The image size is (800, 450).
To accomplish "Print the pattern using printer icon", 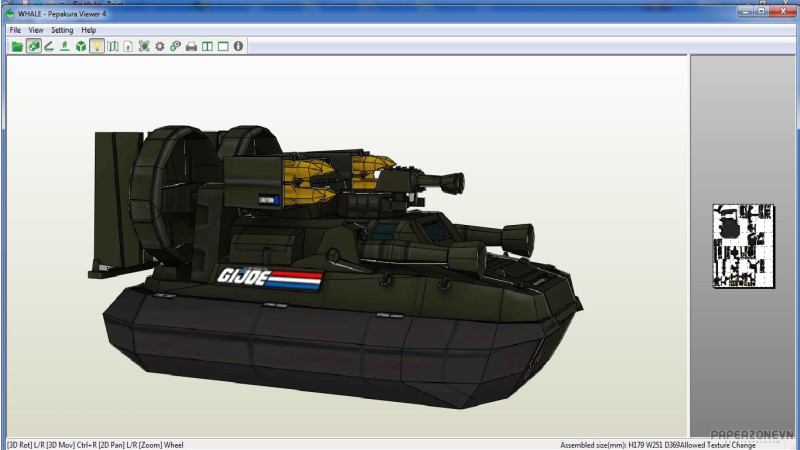I will click(x=191, y=46).
